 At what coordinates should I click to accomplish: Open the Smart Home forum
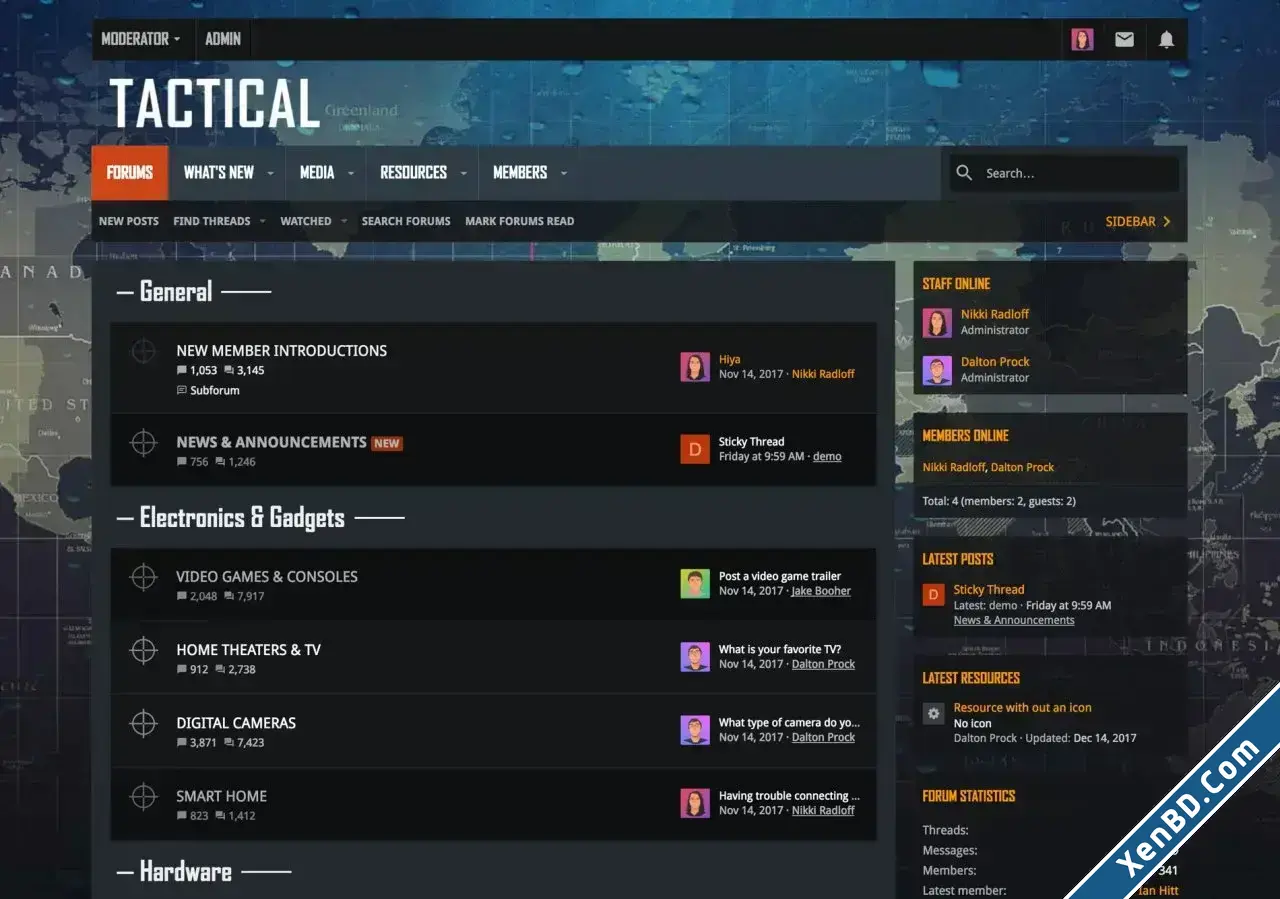point(222,797)
